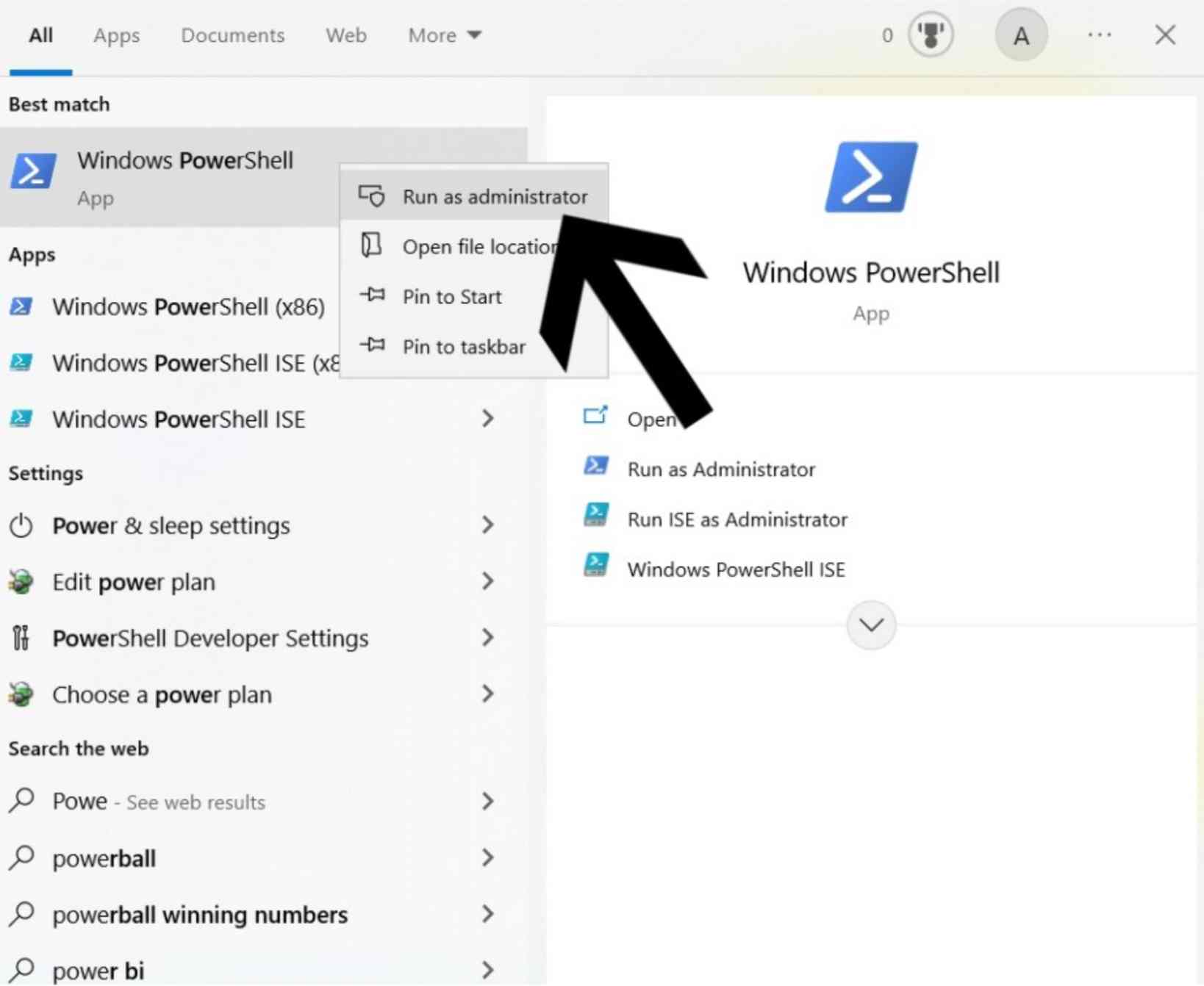The image size is (1204, 986).
Task: Click the Open window icon in details pane
Action: [x=595, y=416]
